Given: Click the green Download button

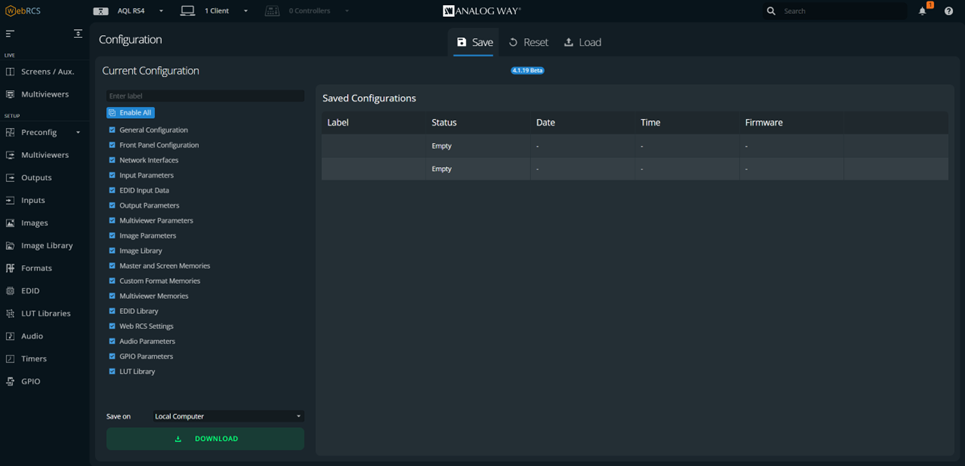Looking at the screenshot, I should [205, 438].
